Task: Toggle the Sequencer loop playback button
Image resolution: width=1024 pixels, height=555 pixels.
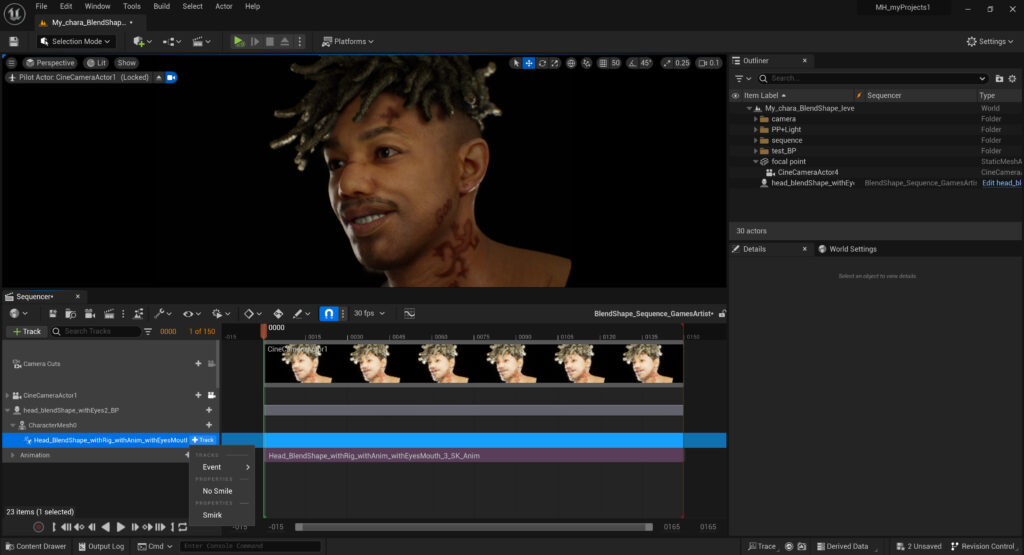Action: pos(182,527)
